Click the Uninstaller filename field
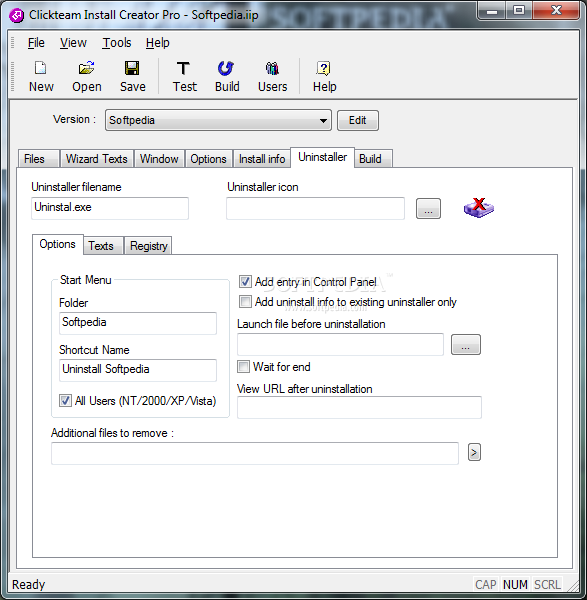The width and height of the screenshot is (587, 600). (110, 208)
